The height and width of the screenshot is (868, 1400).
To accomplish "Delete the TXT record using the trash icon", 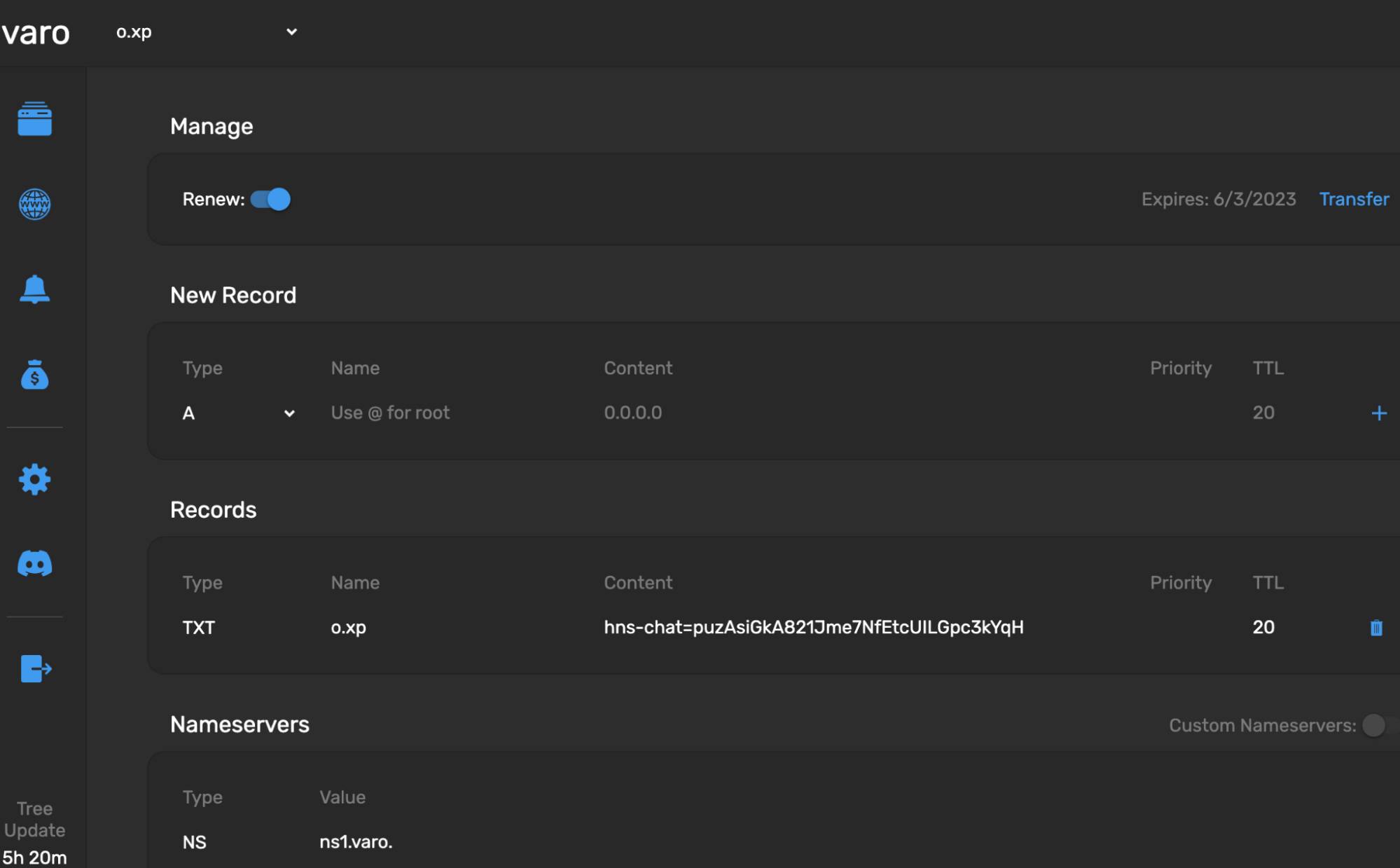I will [x=1375, y=628].
